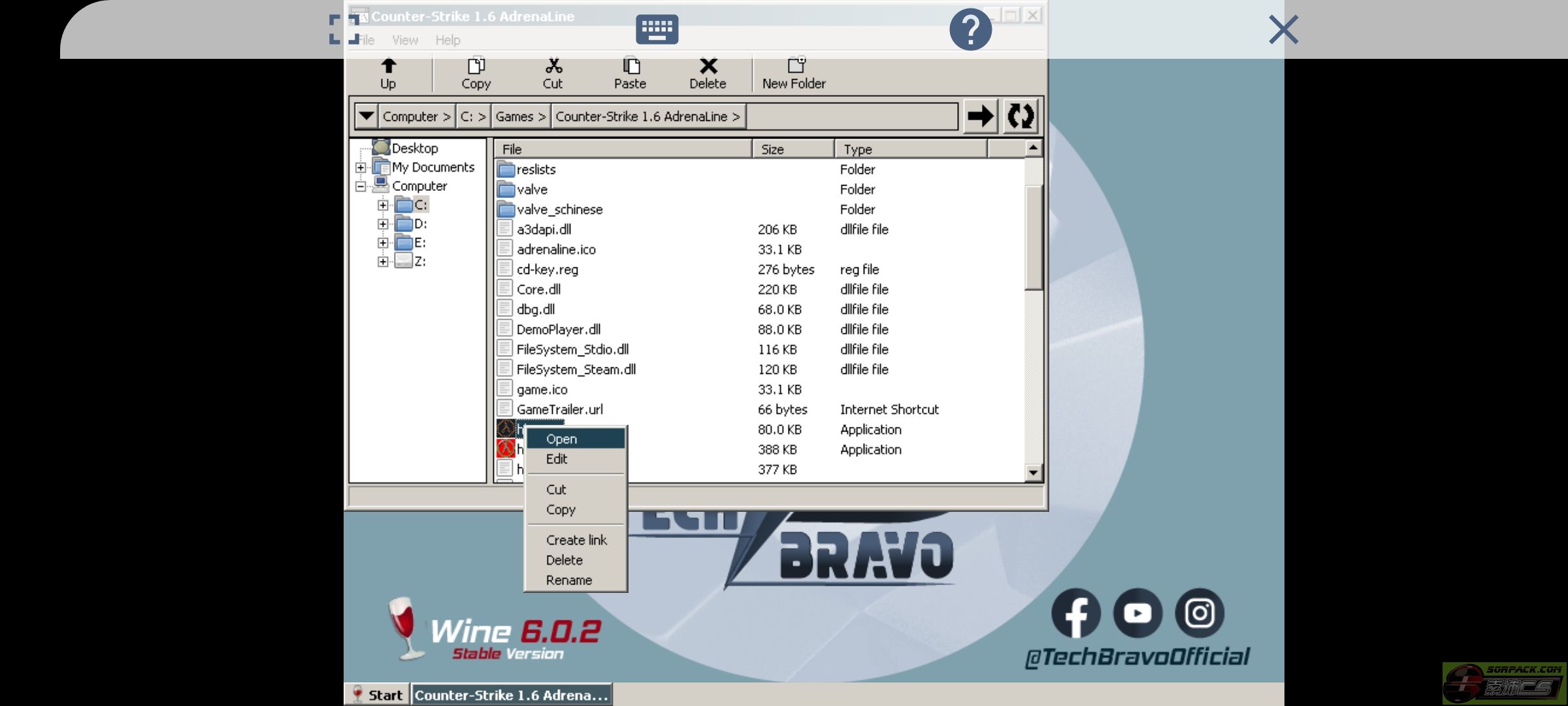Open the address bar history dropdown

pos(366,116)
